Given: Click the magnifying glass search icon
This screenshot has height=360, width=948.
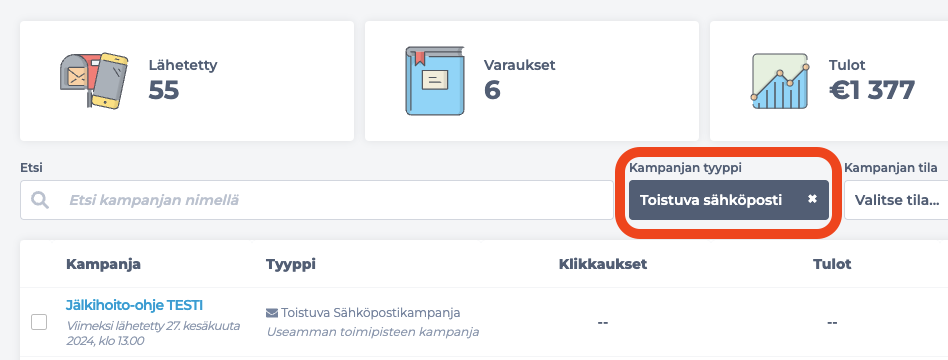Looking at the screenshot, I should tap(41, 200).
